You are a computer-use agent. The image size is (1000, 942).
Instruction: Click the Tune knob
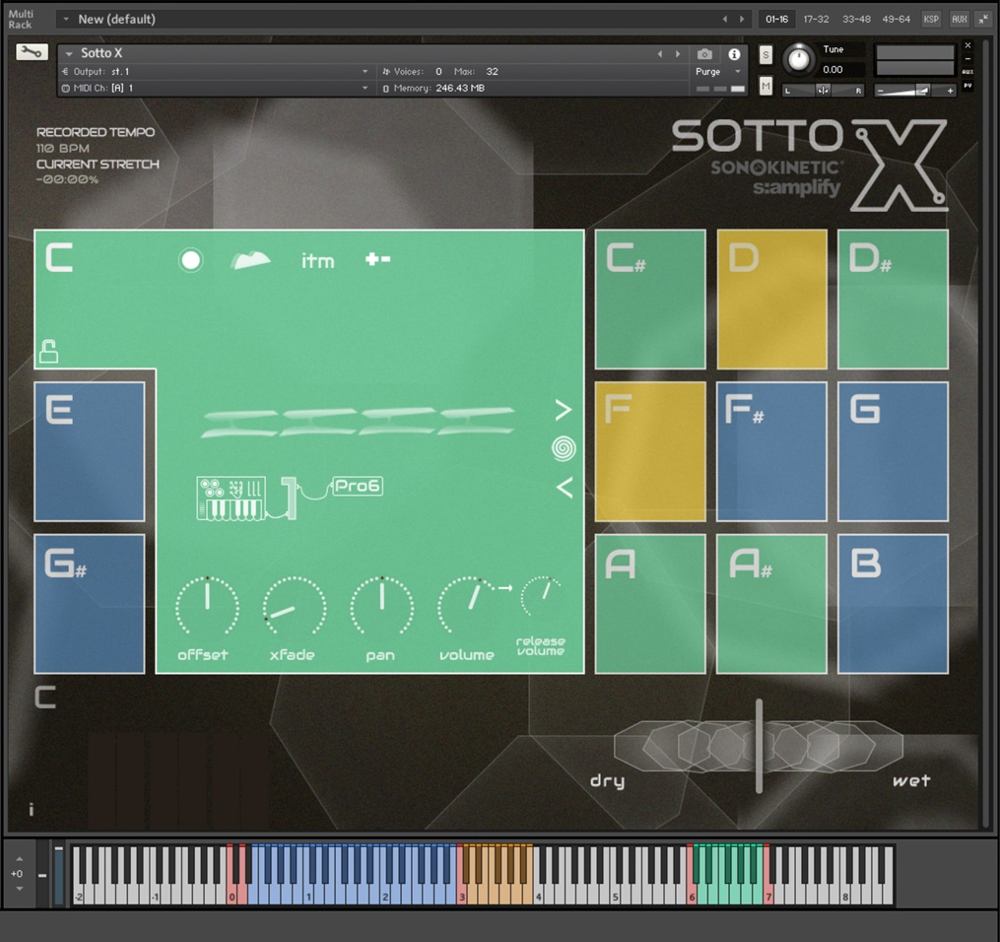pyautogui.click(x=798, y=59)
